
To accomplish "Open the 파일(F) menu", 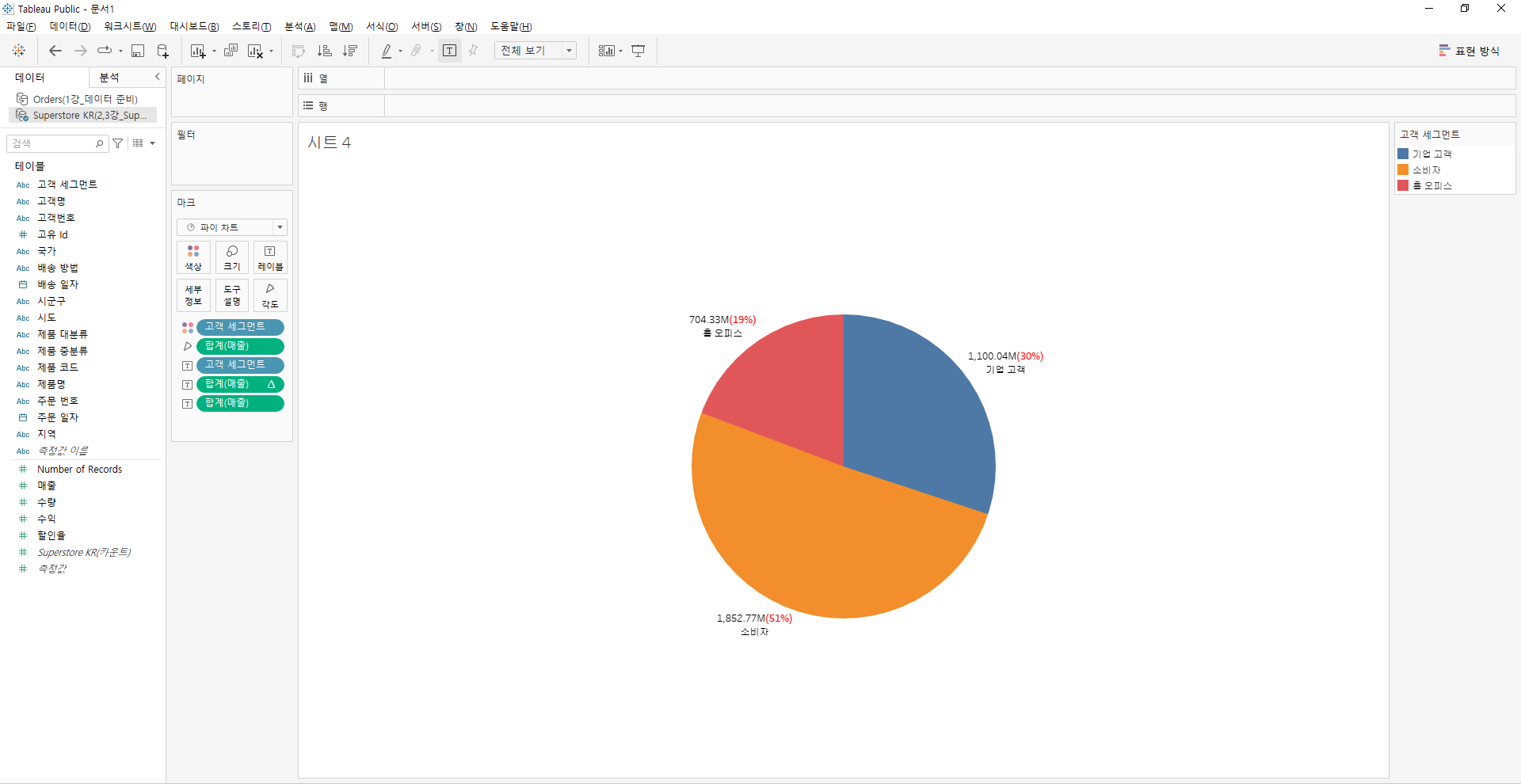I will [x=21, y=27].
